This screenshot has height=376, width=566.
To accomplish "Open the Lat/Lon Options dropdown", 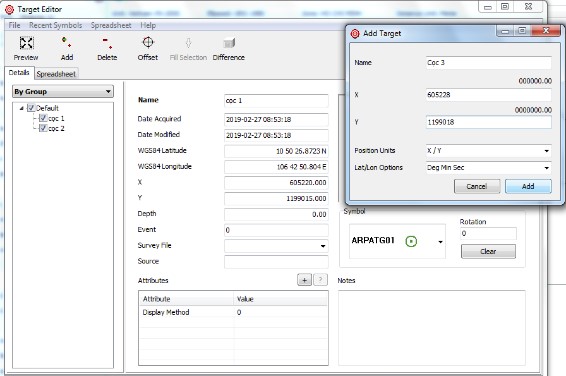I will point(488,168).
